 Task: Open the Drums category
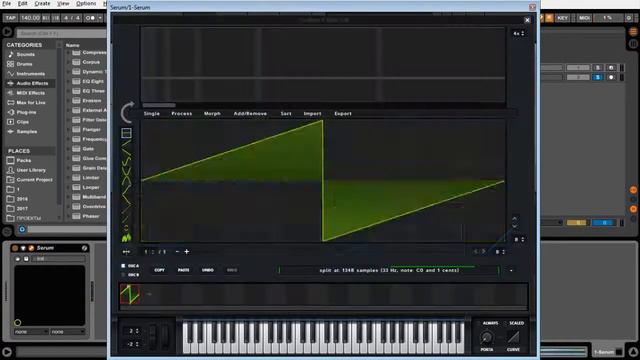[24, 64]
